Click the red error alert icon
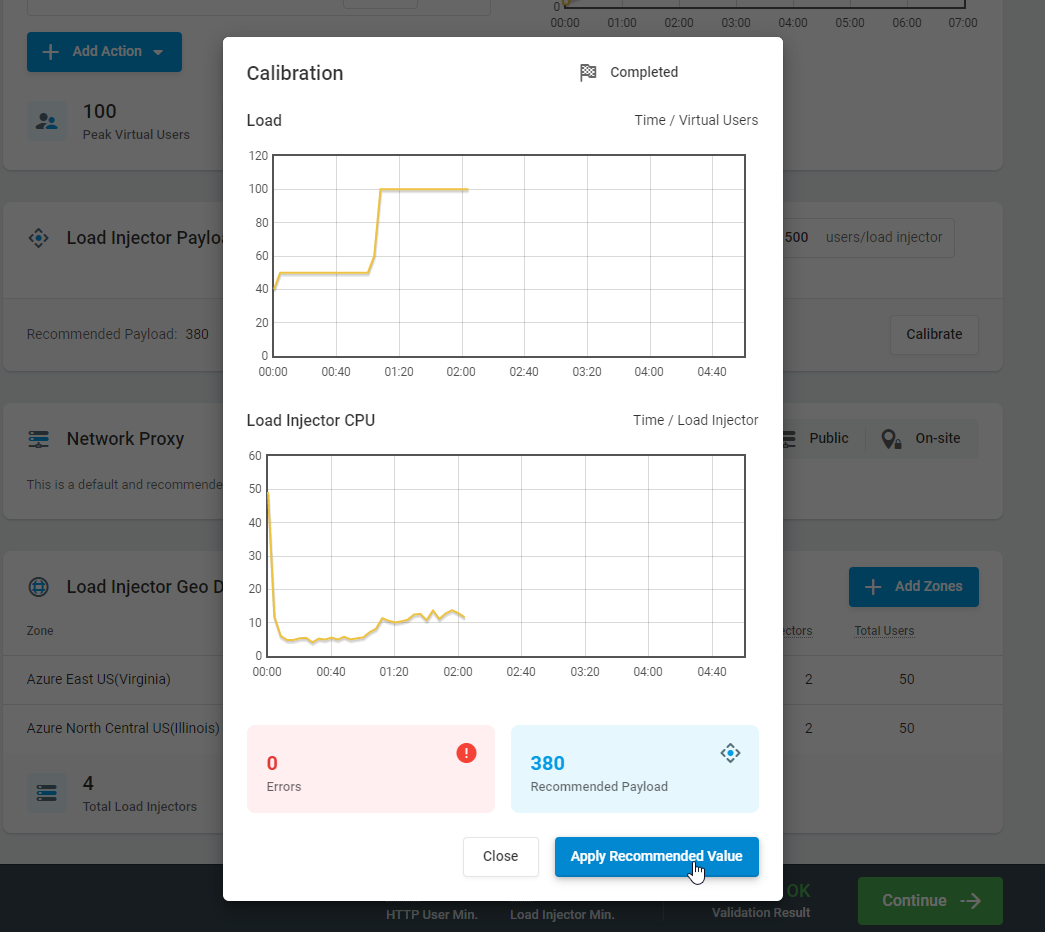The height and width of the screenshot is (932, 1045). tap(466, 753)
